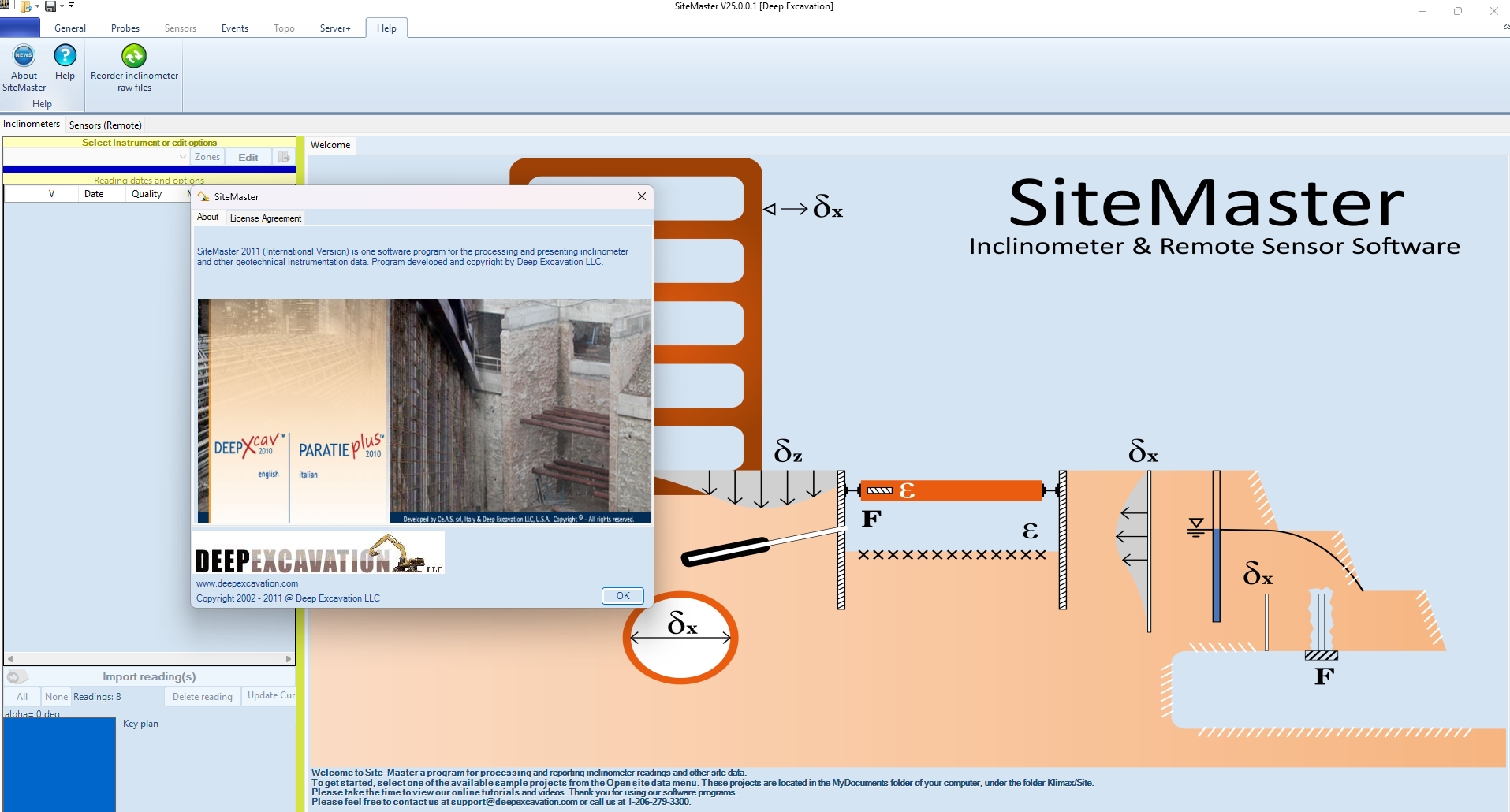The height and width of the screenshot is (812, 1510).
Task: Open the Sensors ribbon tab
Action: click(181, 28)
